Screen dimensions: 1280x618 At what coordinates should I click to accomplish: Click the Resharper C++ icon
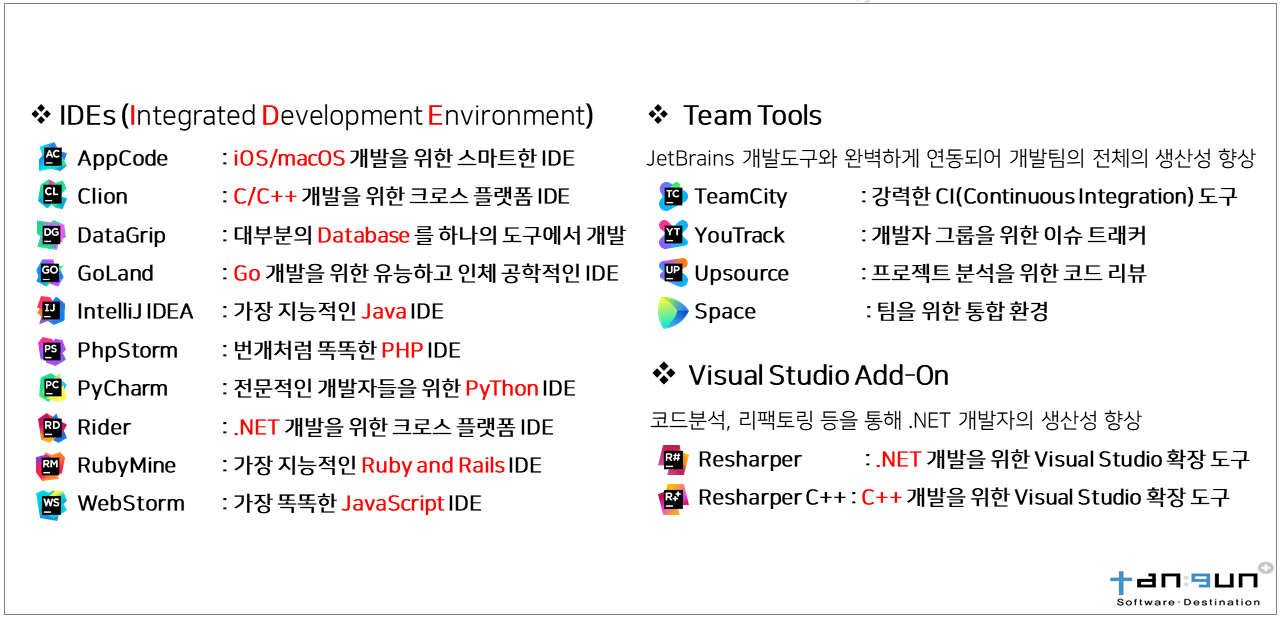pos(673,498)
